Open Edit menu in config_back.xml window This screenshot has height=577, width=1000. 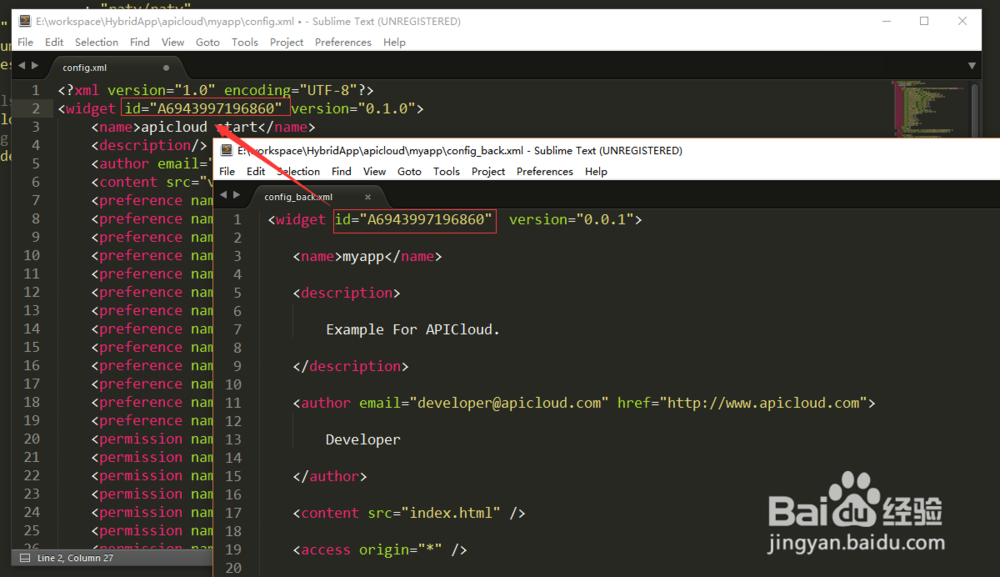tap(256, 172)
